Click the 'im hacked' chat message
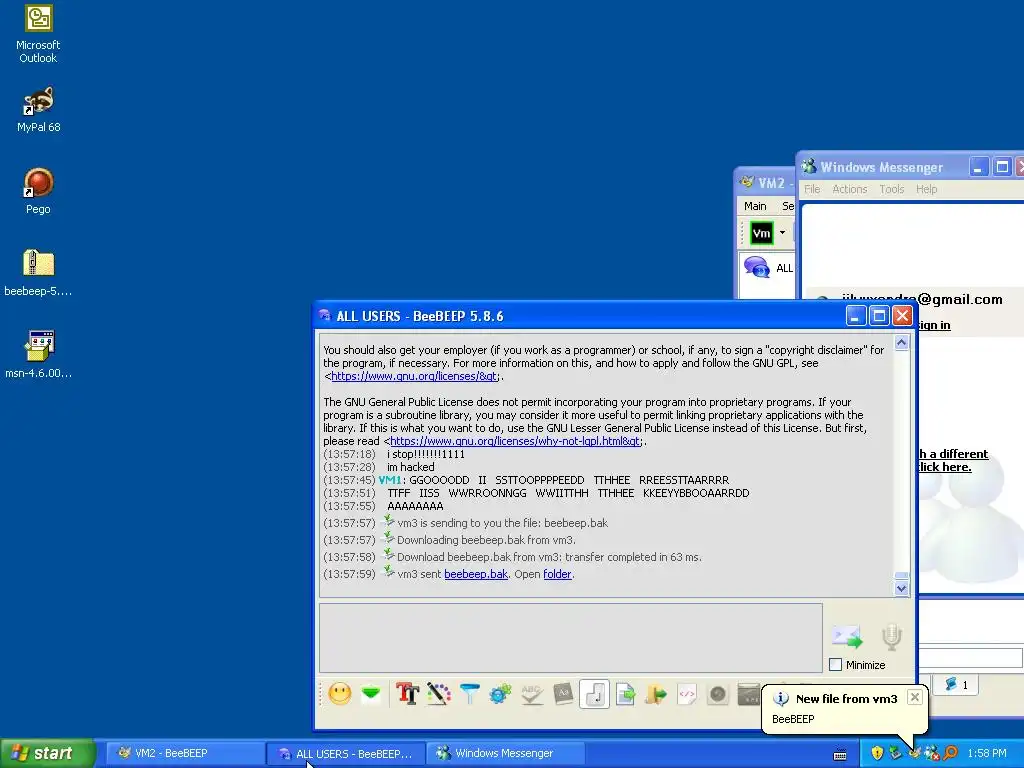 410,467
